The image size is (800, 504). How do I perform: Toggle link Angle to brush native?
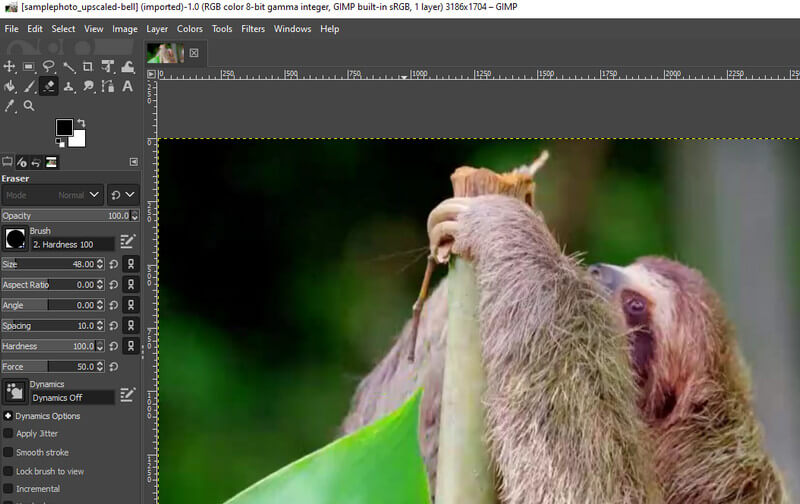coord(131,305)
